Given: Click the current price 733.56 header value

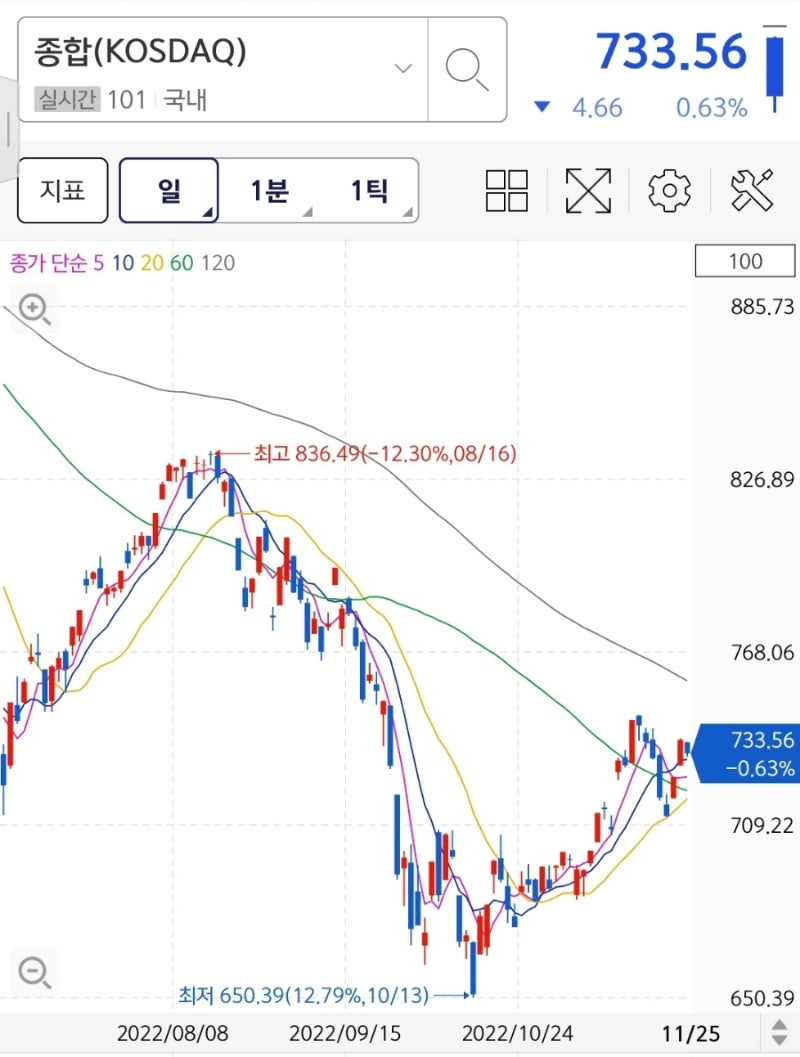Looking at the screenshot, I should click(x=672, y=51).
